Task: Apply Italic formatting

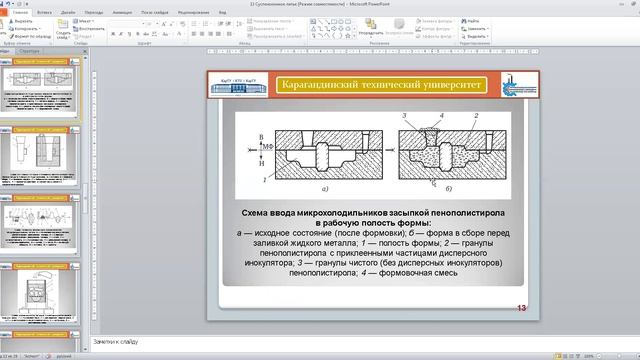Action: click(121, 34)
